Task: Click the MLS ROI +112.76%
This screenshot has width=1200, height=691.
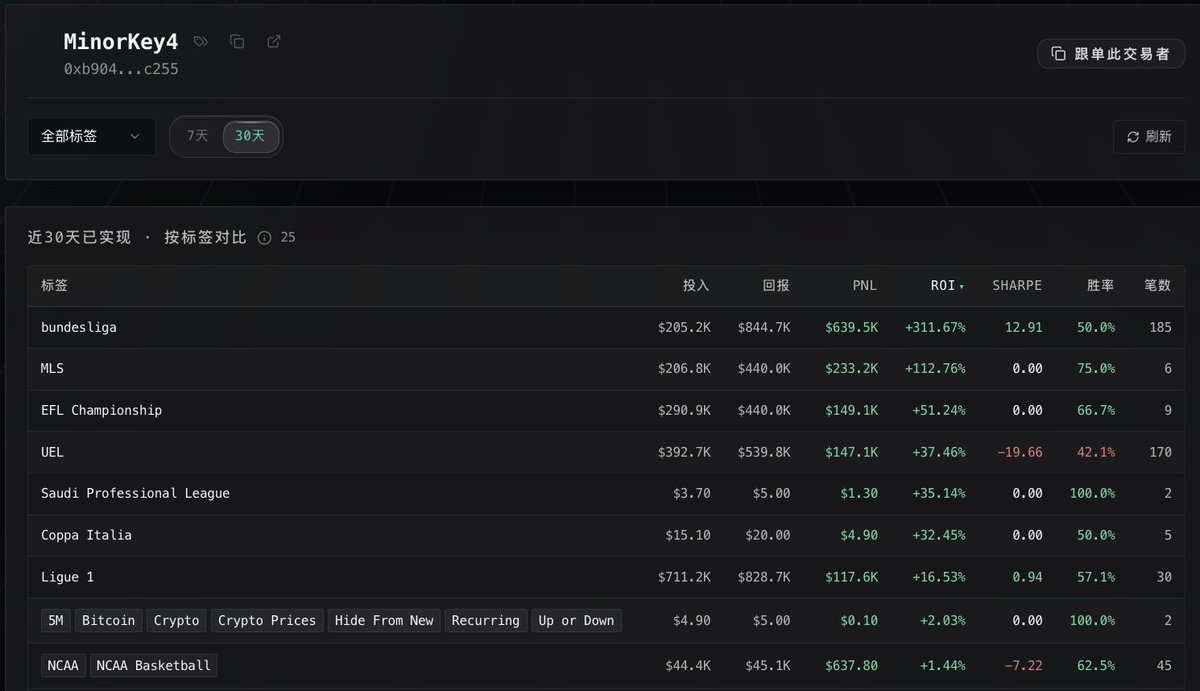Action: pos(935,369)
